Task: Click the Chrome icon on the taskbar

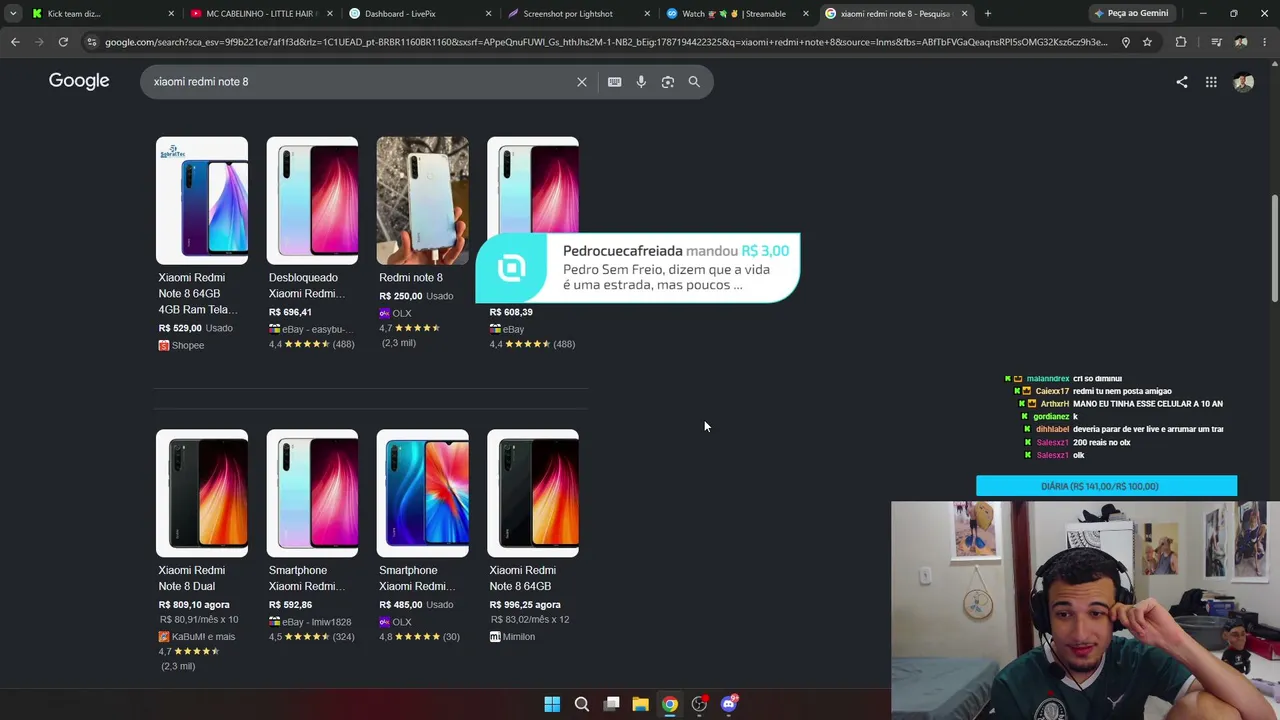Action: click(670, 704)
